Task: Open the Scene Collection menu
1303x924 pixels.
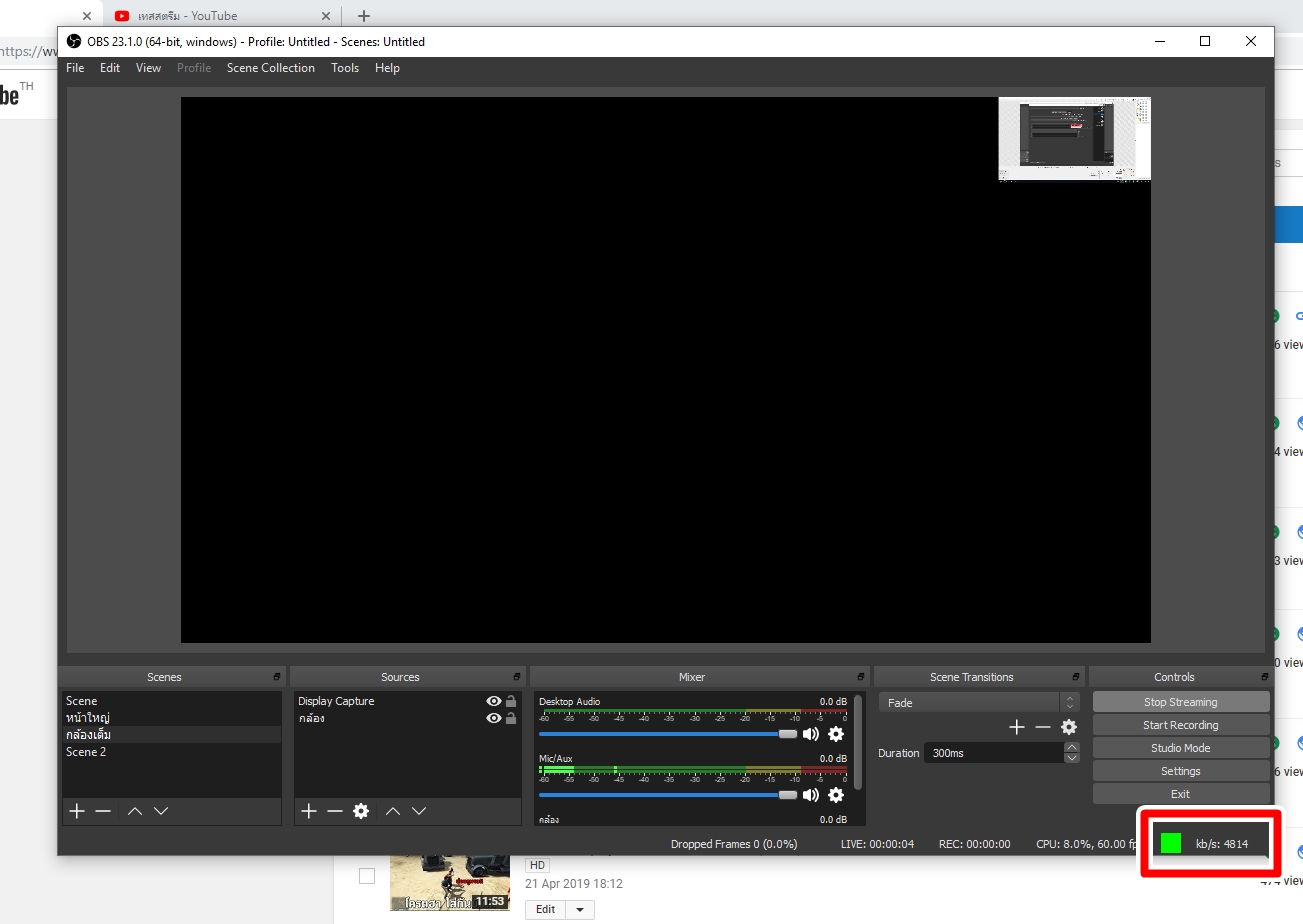Action: (x=270, y=68)
